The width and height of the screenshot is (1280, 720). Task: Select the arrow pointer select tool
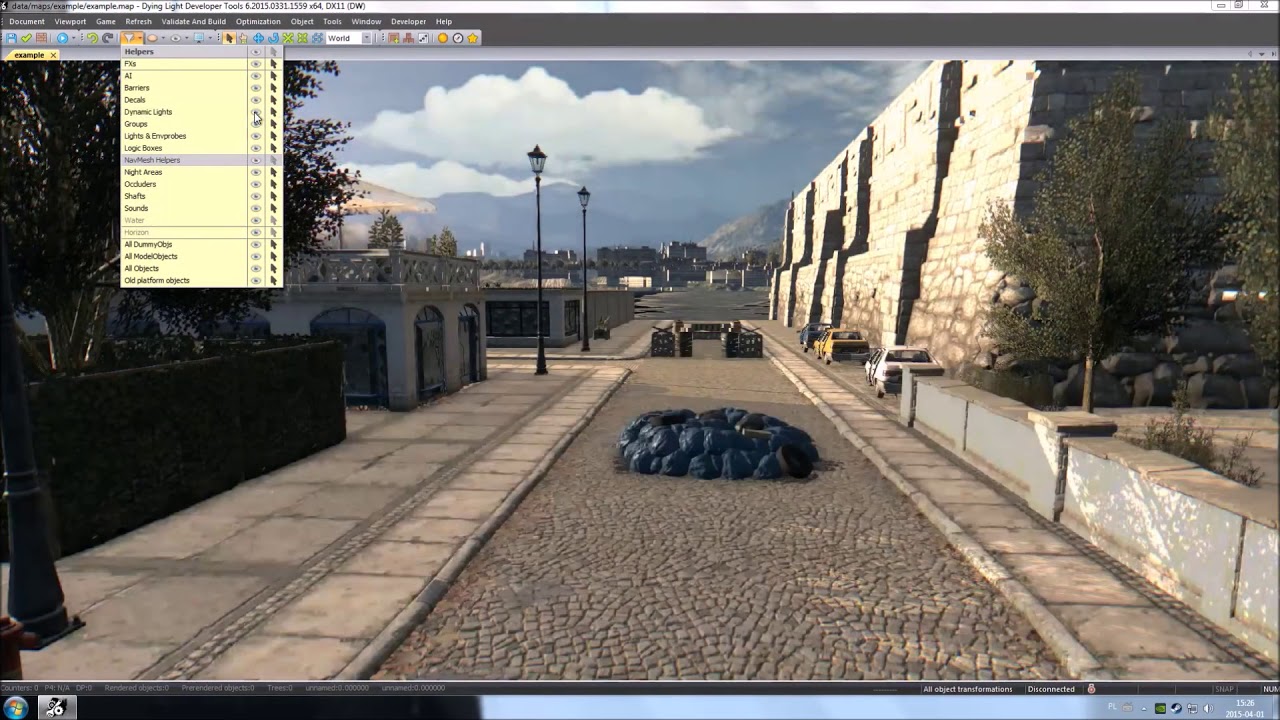229,38
